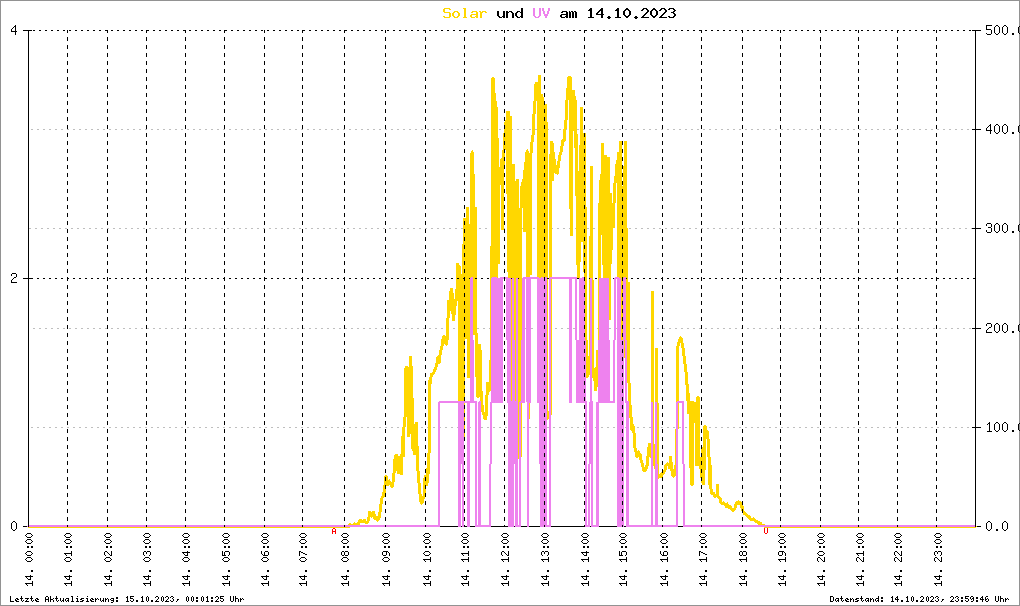This screenshot has height=606, width=1020.
Task: Click the time axis label '14. 02:00'
Action: pyautogui.click(x=108, y=560)
